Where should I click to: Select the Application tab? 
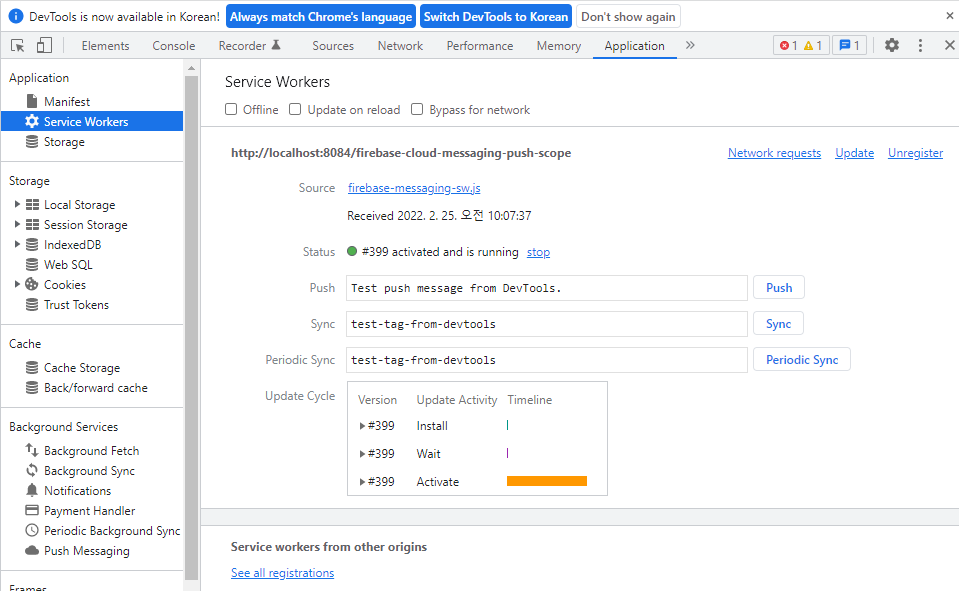[634, 46]
